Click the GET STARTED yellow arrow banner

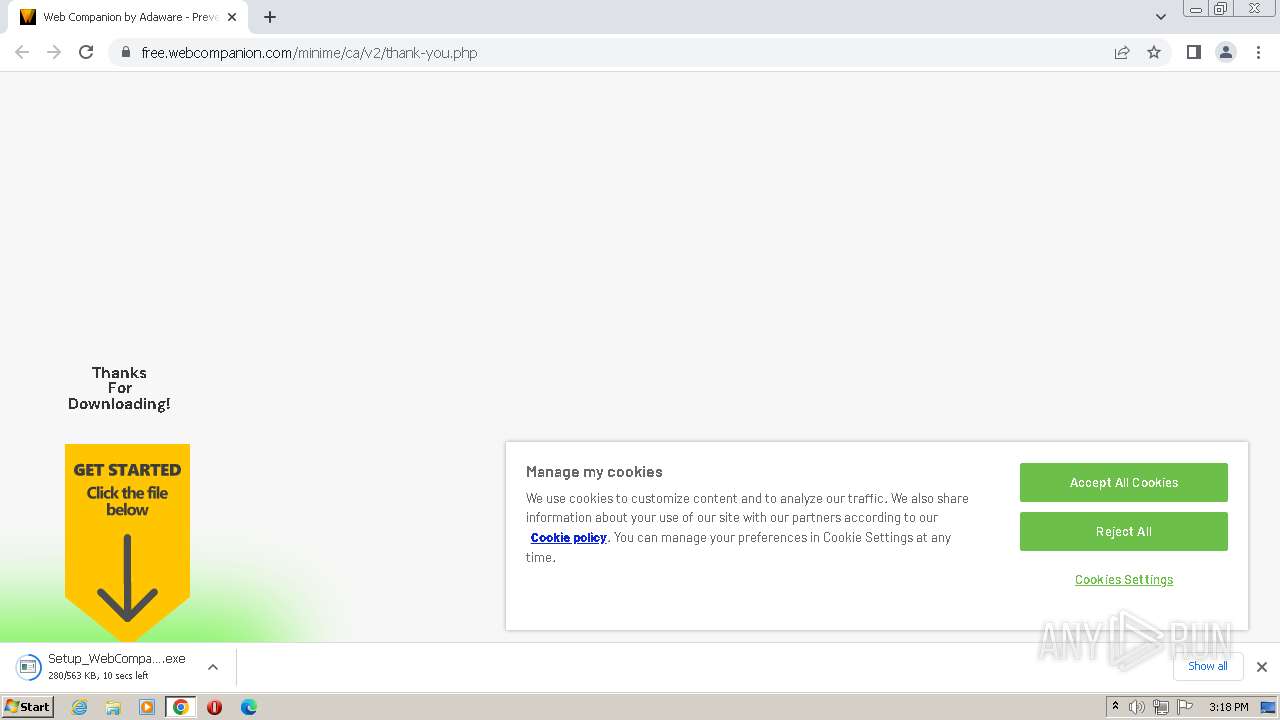127,542
